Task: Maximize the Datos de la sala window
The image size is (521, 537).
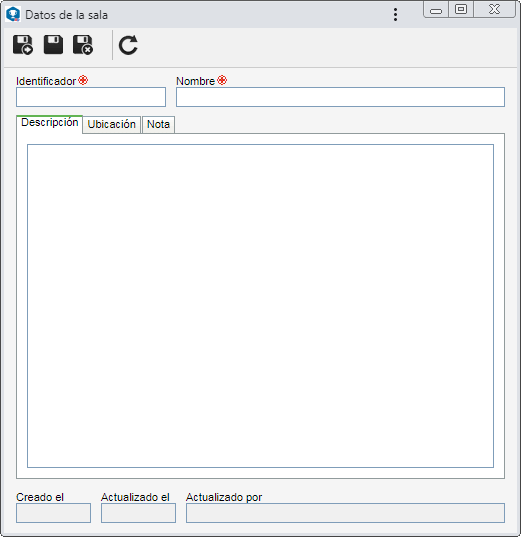Action: point(461,9)
